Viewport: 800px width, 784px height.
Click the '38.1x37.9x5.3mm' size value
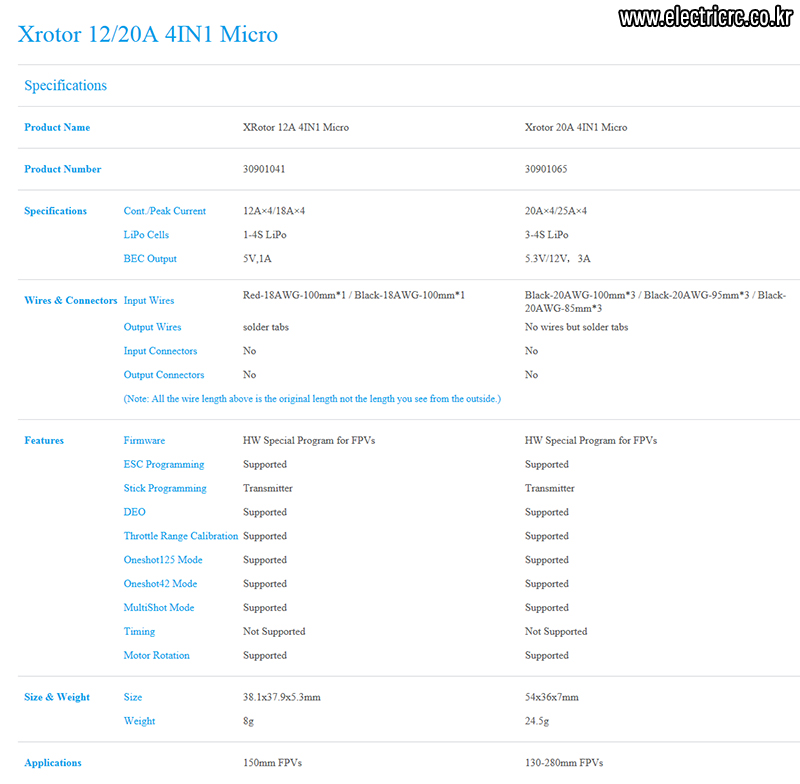click(x=282, y=697)
